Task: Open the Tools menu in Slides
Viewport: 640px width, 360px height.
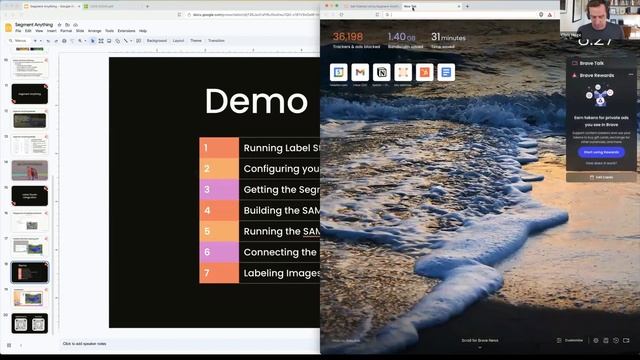Action: point(109,31)
